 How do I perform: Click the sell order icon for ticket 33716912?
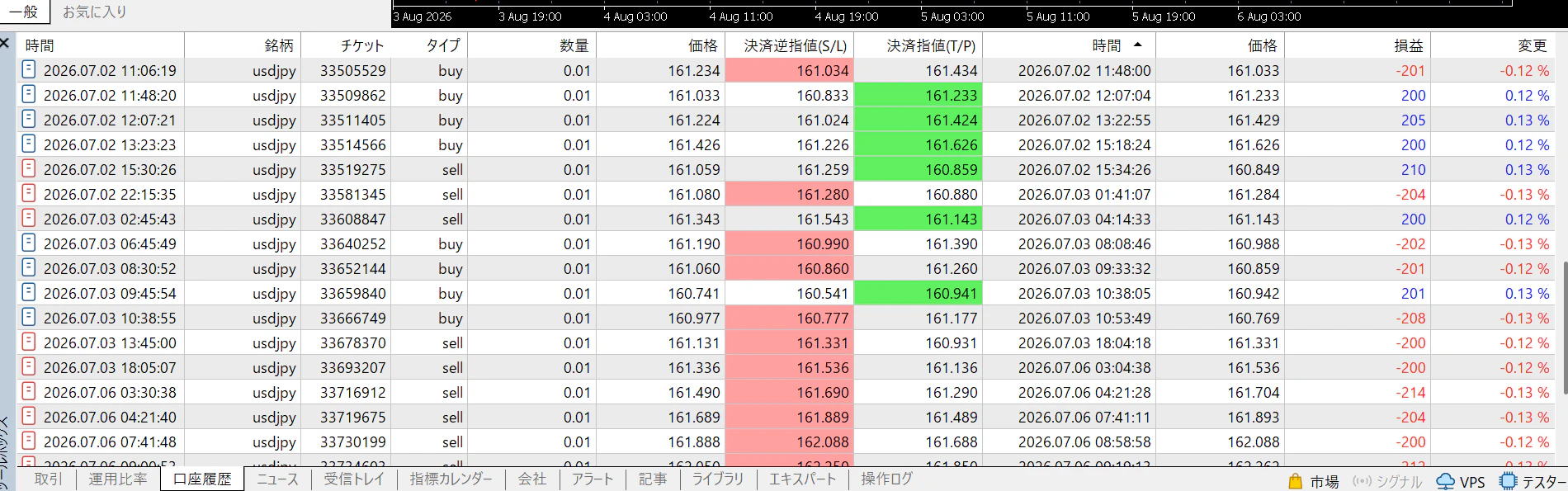point(28,391)
